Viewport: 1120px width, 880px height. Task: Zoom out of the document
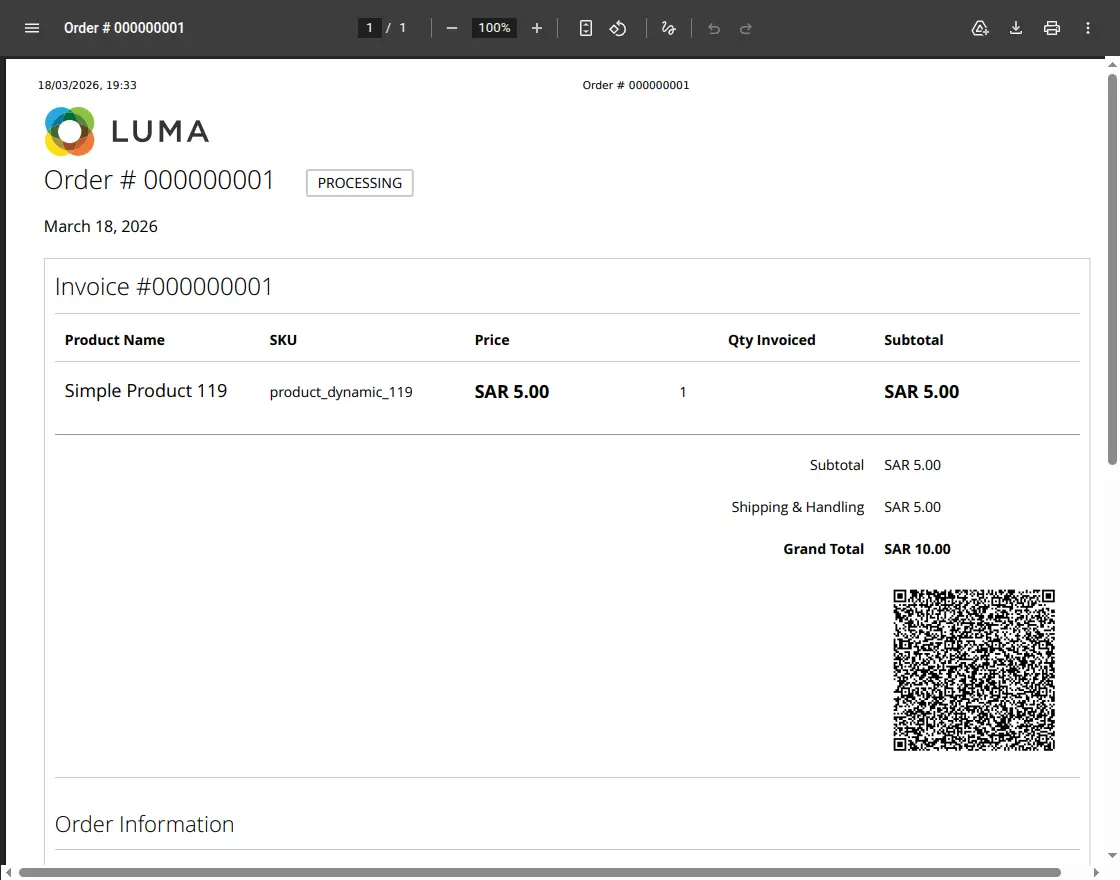click(x=452, y=28)
